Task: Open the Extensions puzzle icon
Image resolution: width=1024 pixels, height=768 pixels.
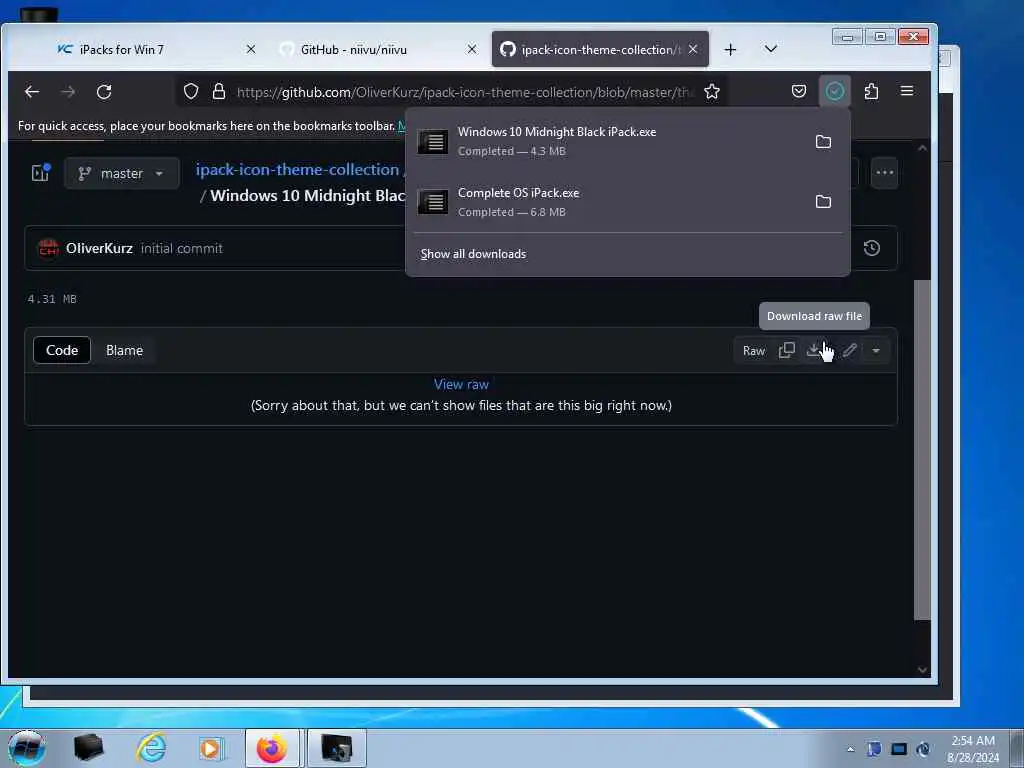Action: [871, 91]
